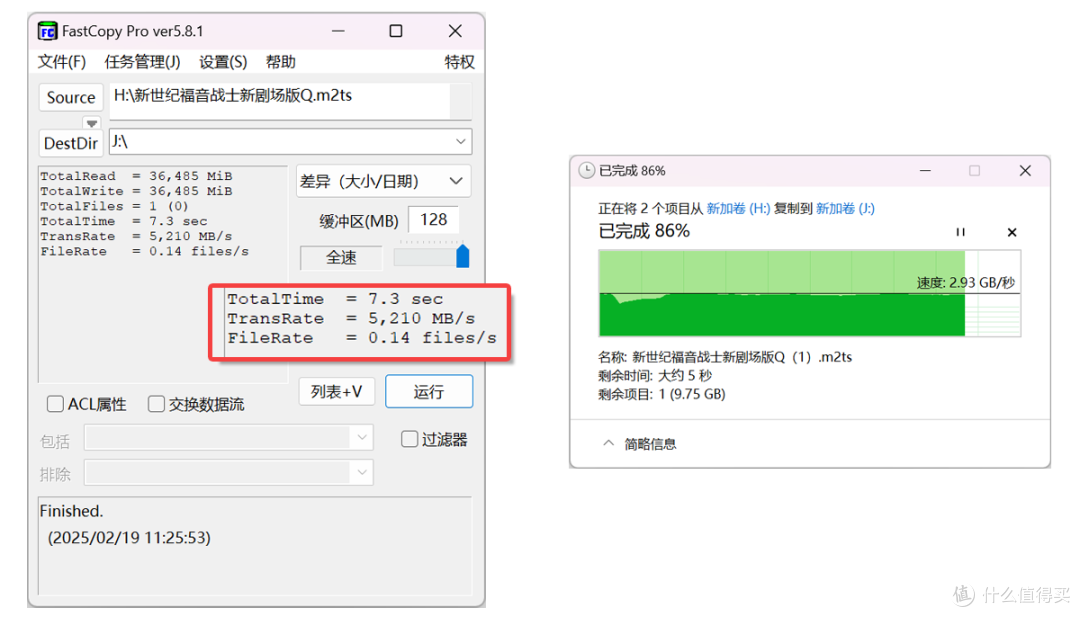The image size is (1080, 617).
Task: Open the 差异 (大小/日期) mode dropdown
Action: pos(384,182)
